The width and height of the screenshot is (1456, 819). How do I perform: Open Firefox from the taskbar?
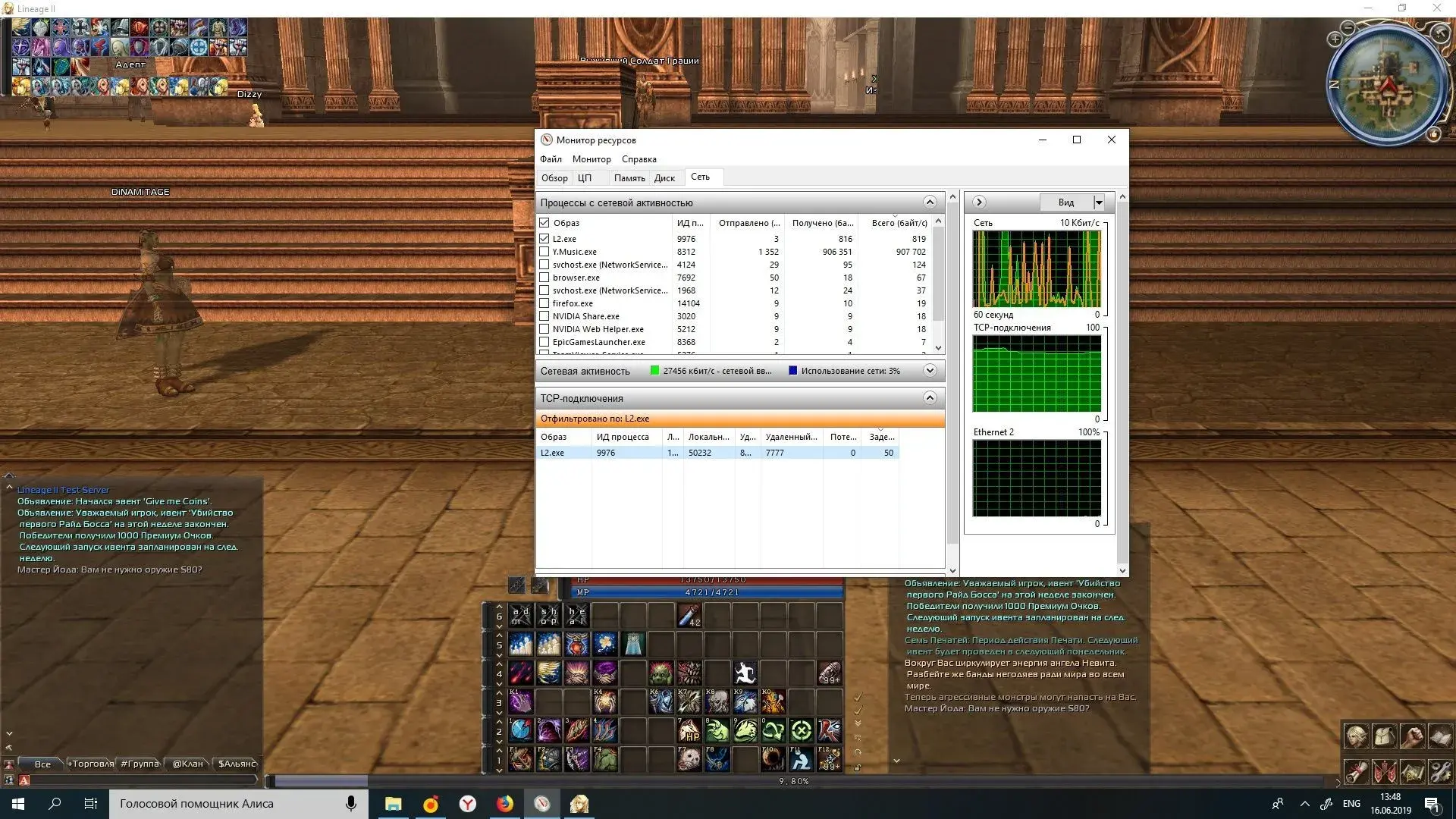point(504,804)
